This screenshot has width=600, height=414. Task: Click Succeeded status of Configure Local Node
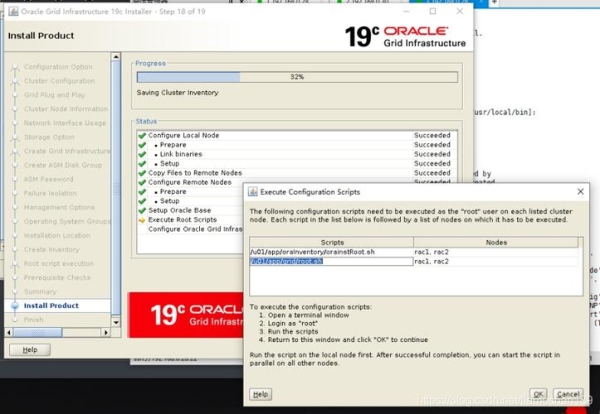pos(432,135)
